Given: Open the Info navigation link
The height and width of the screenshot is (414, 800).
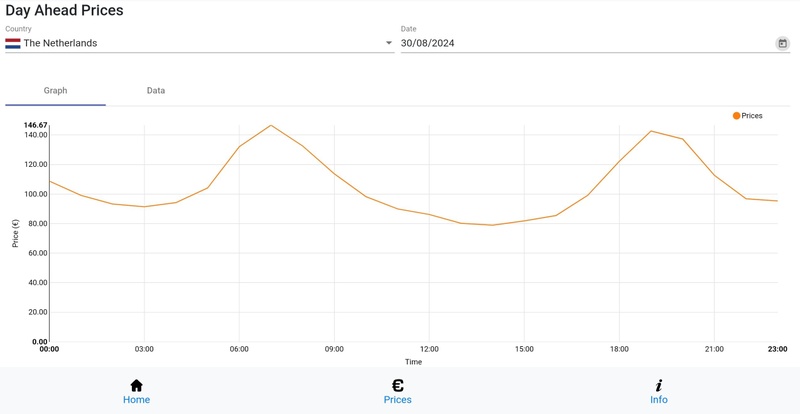Looking at the screenshot, I should click(x=659, y=400).
